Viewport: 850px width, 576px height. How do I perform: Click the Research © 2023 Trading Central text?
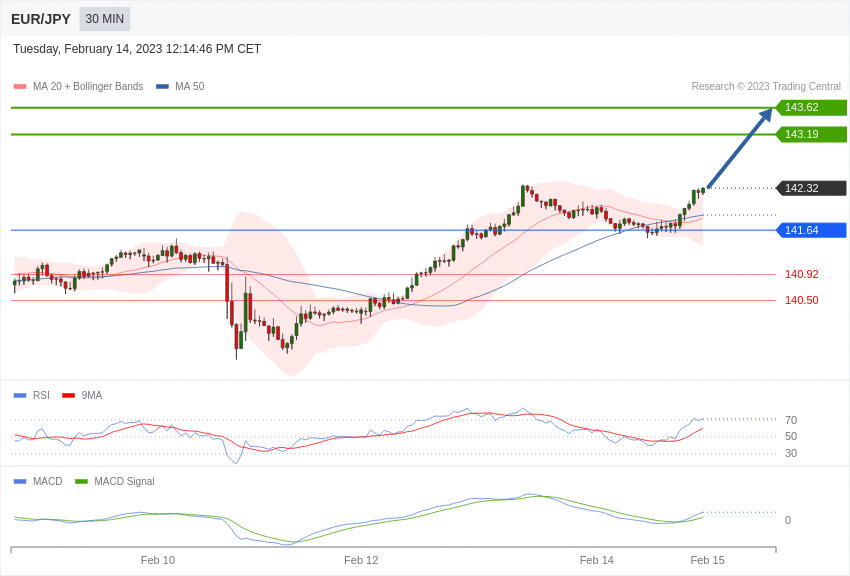766,87
